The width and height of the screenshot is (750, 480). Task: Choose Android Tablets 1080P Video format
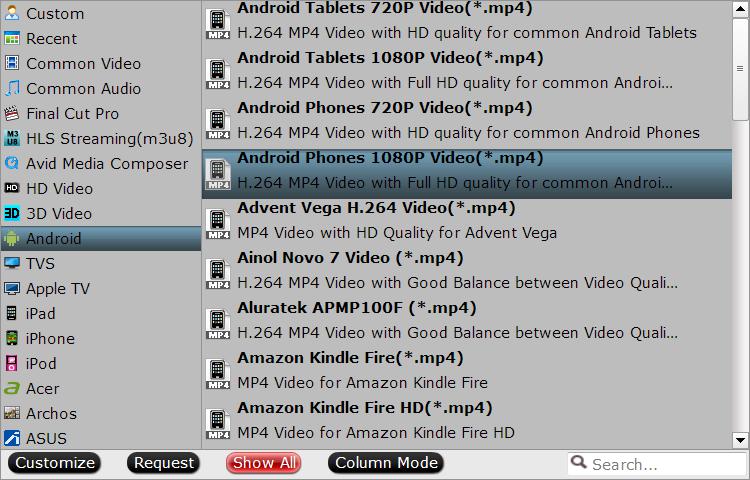tap(467, 71)
